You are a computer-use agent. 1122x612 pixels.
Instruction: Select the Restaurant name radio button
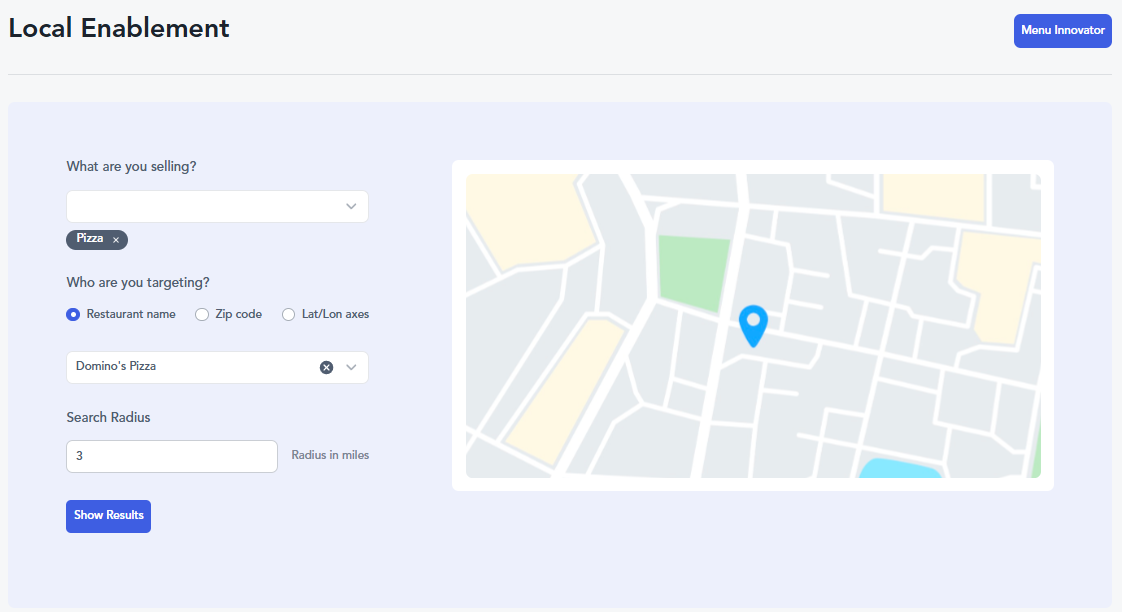click(73, 314)
